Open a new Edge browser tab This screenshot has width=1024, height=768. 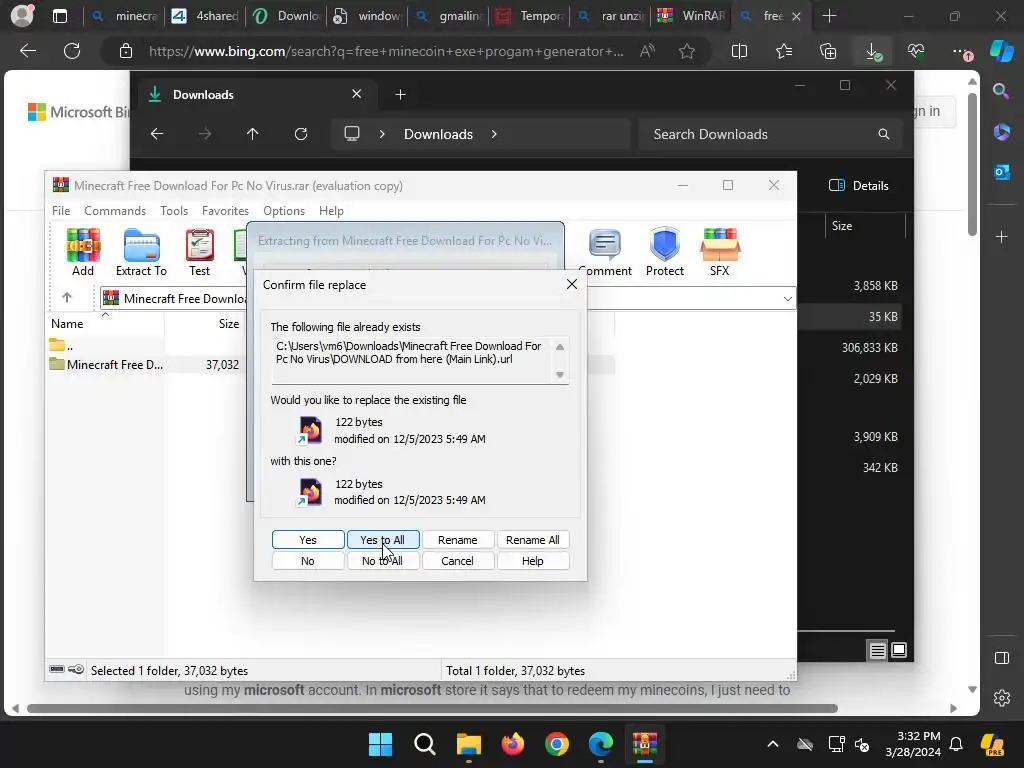pyautogui.click(x=829, y=16)
